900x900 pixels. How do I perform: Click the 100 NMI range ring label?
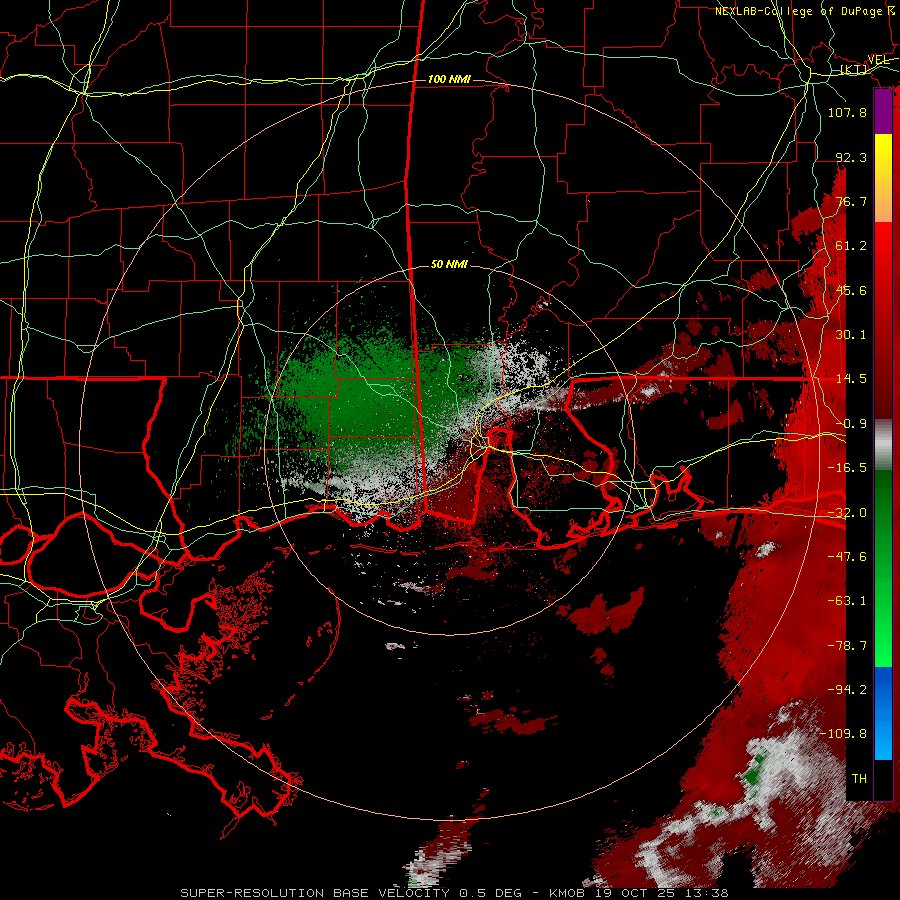449,79
